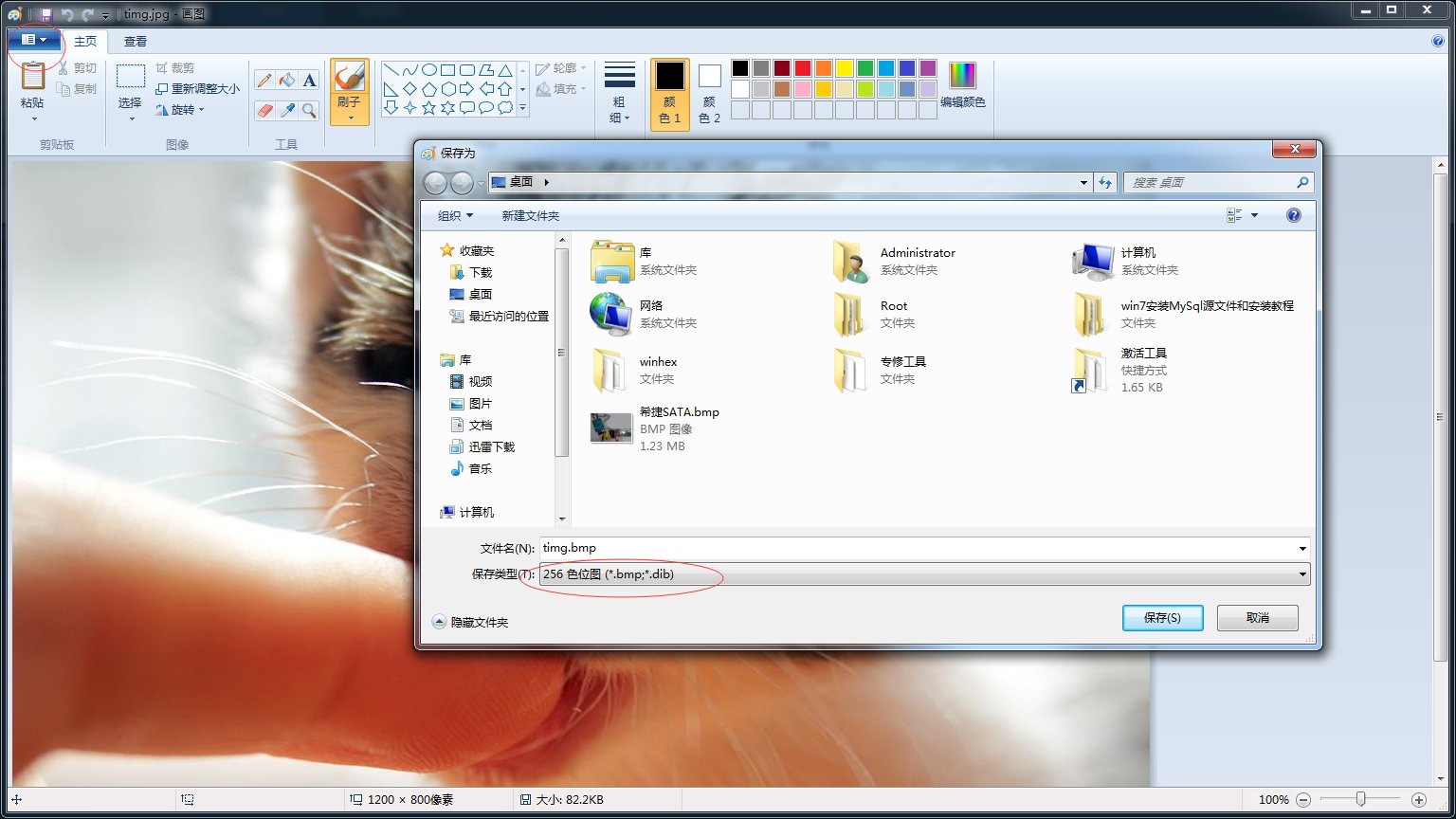
Task: Collapse folders with 隐藏文件夹 toggle
Action: (471, 623)
